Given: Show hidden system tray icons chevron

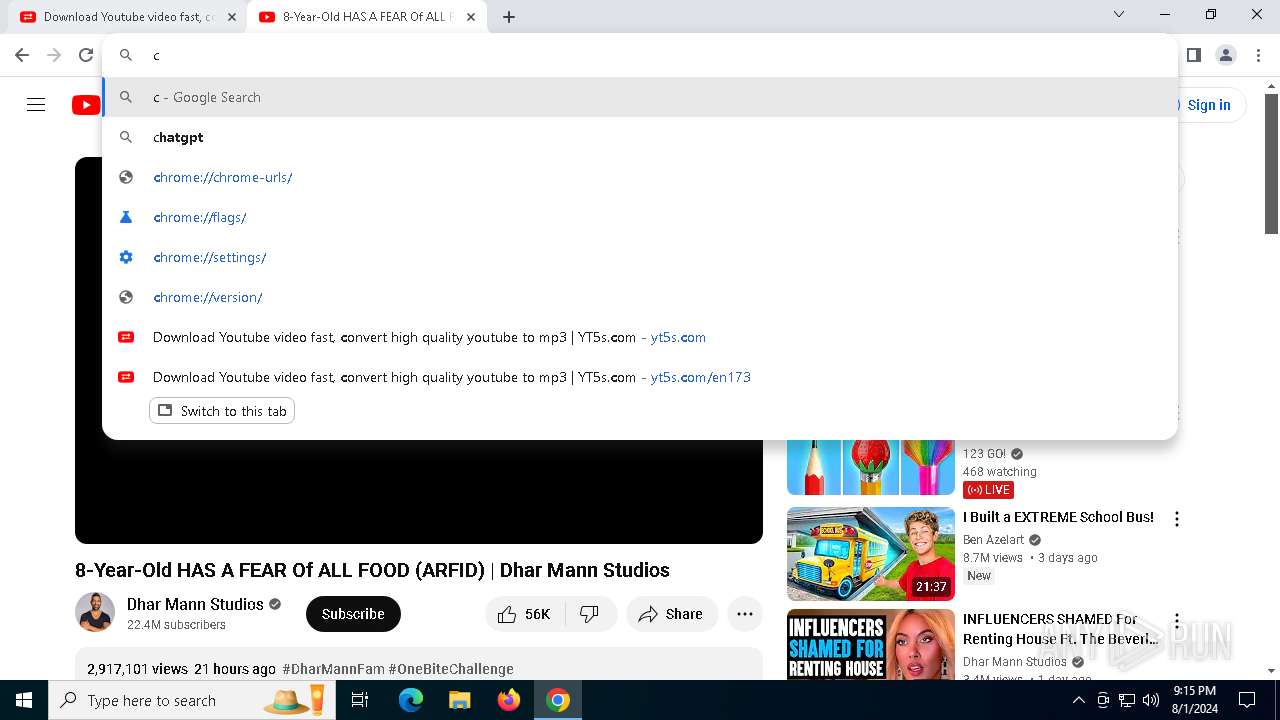Looking at the screenshot, I should (1079, 700).
